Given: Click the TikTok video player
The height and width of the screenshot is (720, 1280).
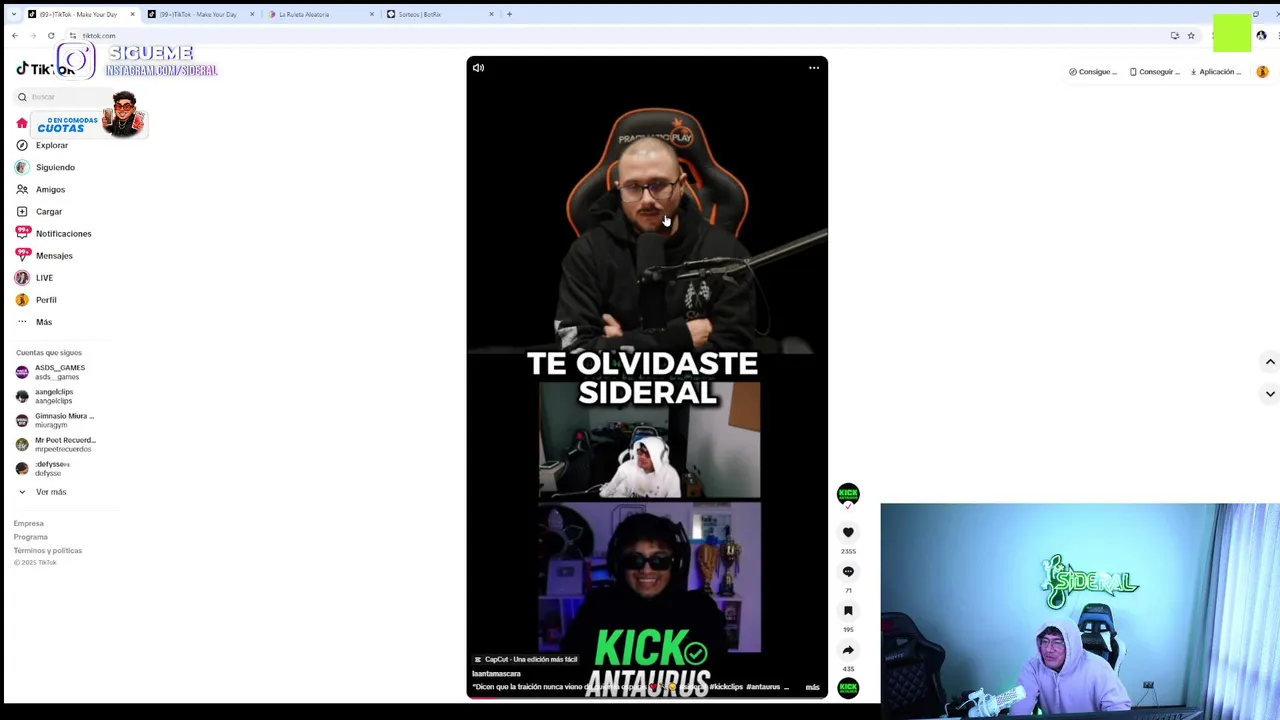Looking at the screenshot, I should point(647,376).
